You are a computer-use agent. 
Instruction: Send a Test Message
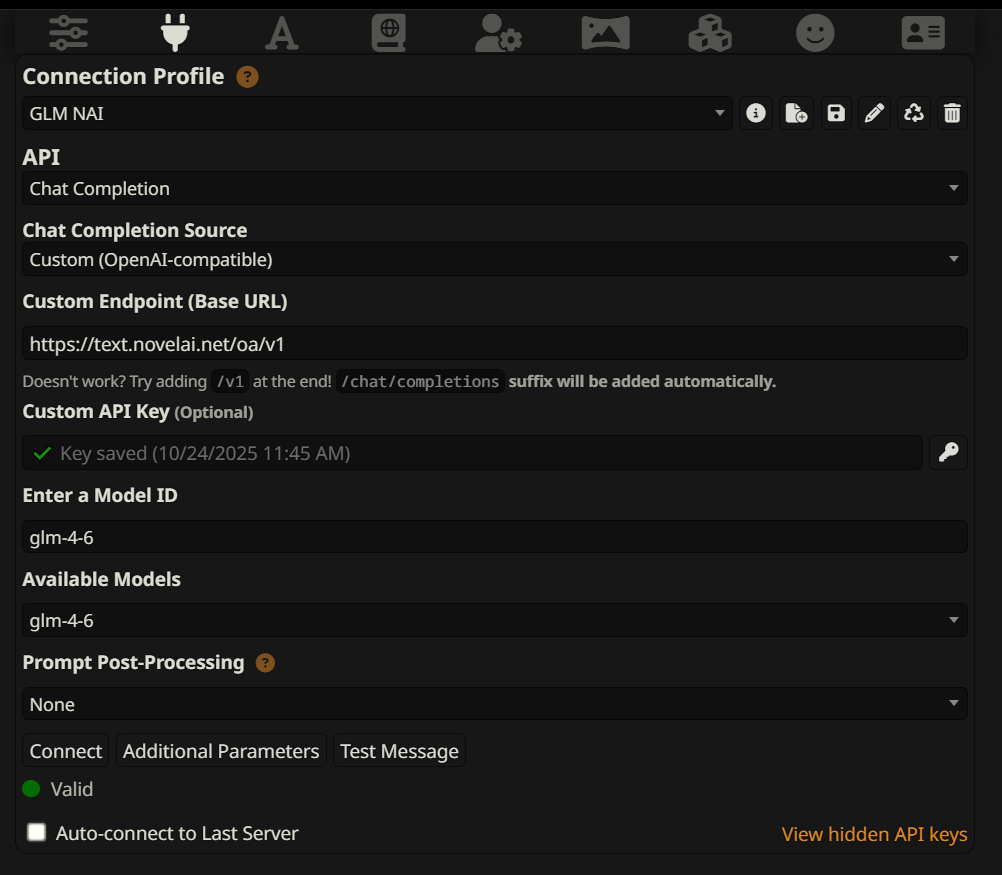click(x=399, y=750)
